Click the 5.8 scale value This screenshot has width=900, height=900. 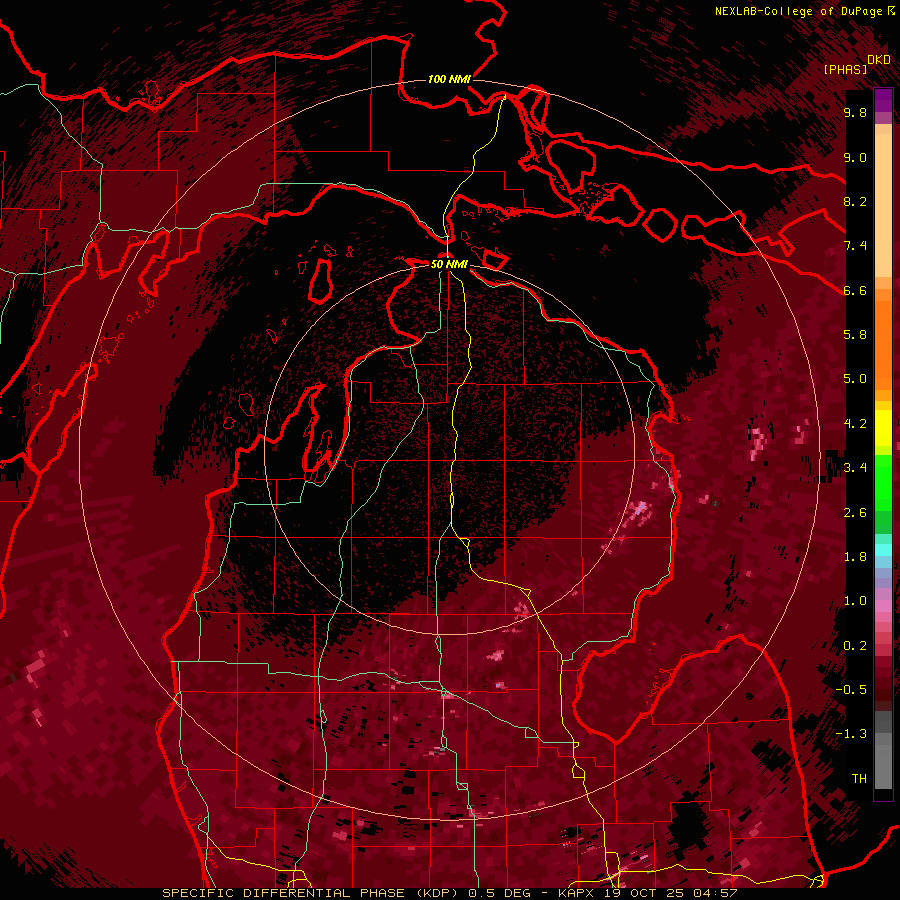(x=855, y=335)
